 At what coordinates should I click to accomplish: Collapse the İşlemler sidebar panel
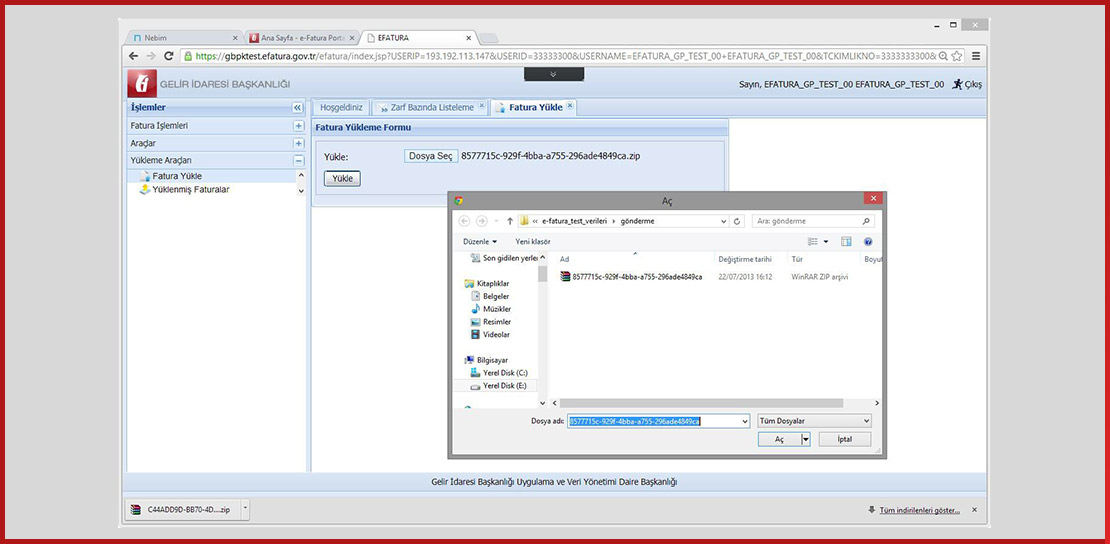click(297, 108)
